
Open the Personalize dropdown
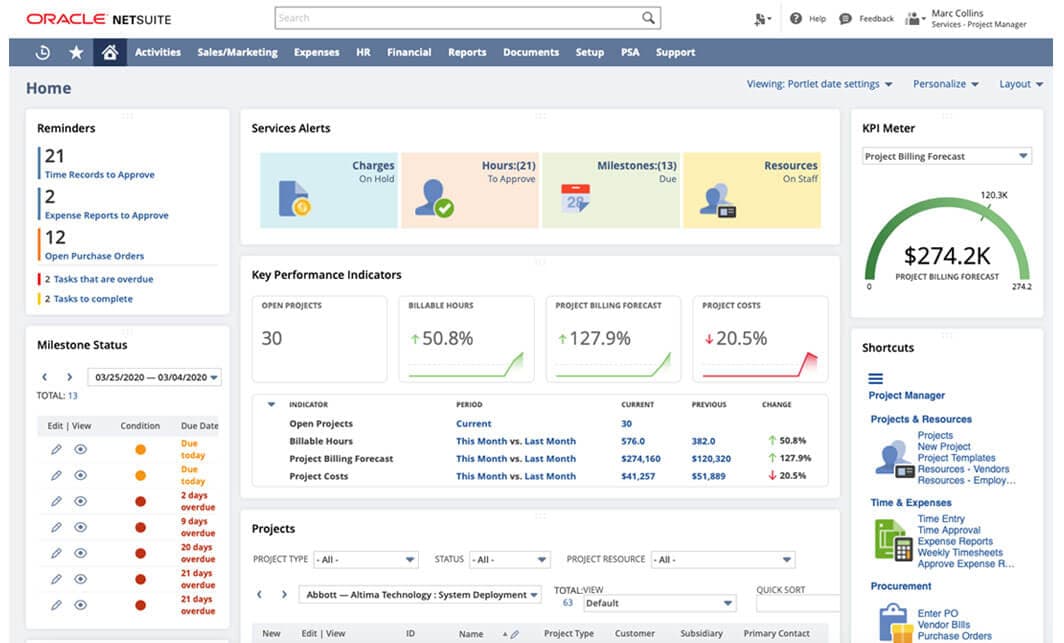946,84
